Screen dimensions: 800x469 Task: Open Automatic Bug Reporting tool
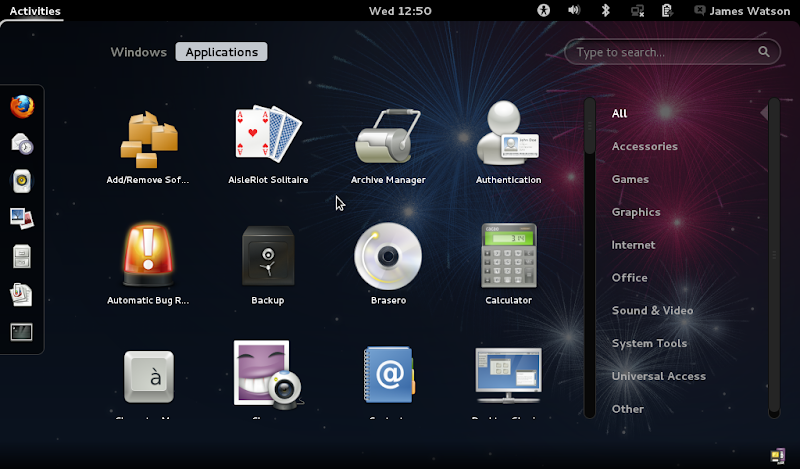tap(148, 254)
